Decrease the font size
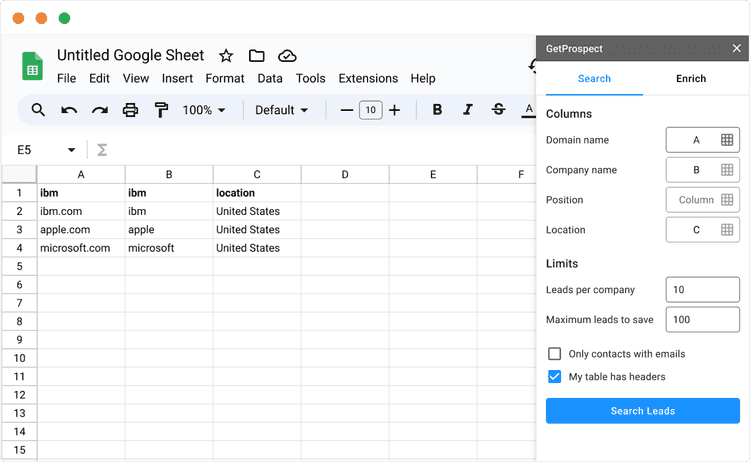 tap(347, 110)
